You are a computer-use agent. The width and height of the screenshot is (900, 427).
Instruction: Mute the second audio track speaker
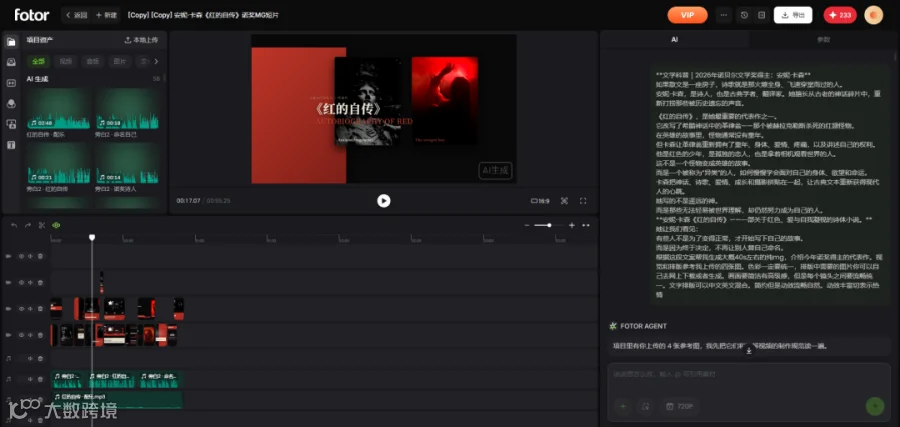[31, 379]
